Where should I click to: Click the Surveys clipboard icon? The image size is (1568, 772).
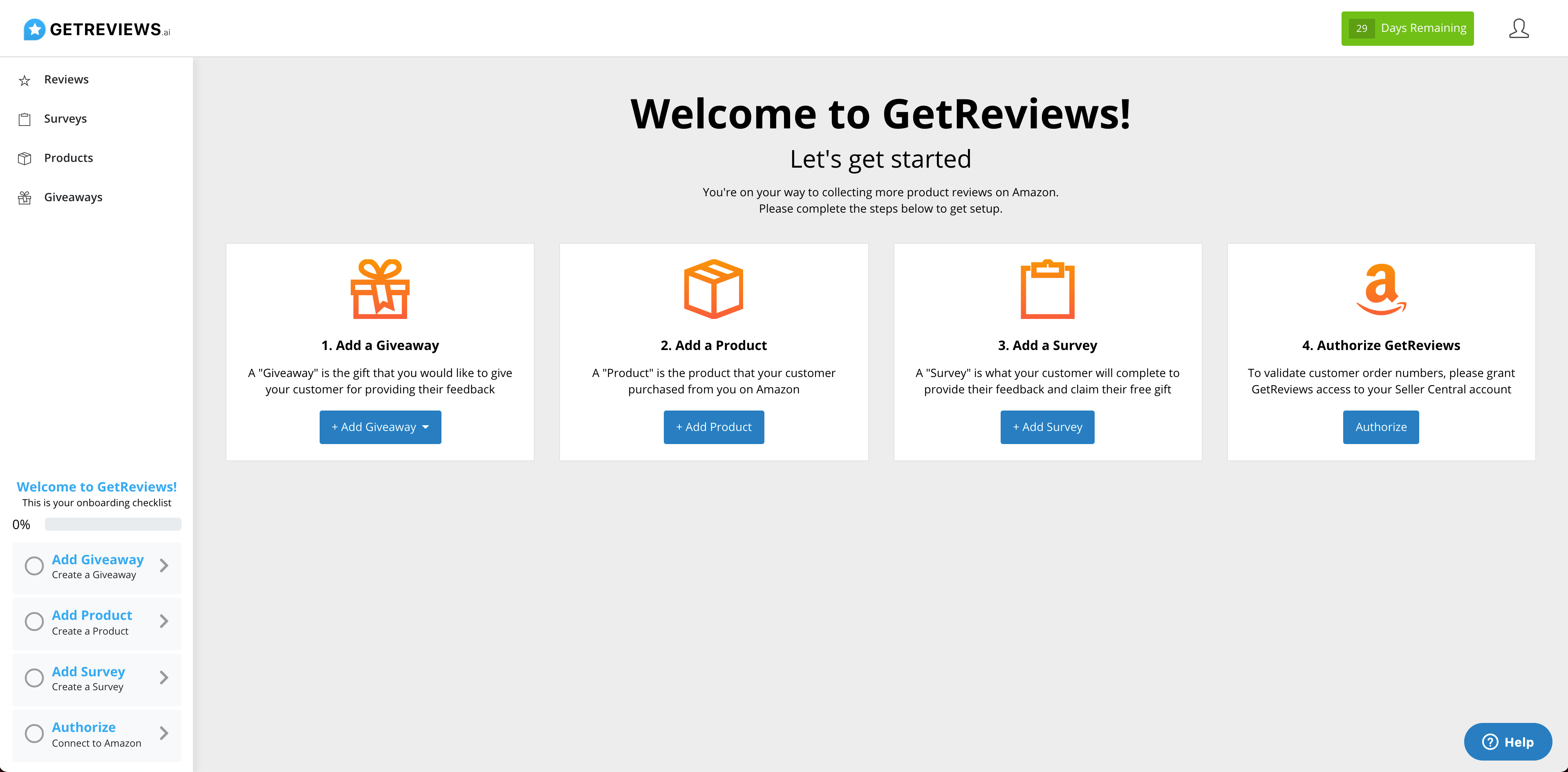click(25, 119)
